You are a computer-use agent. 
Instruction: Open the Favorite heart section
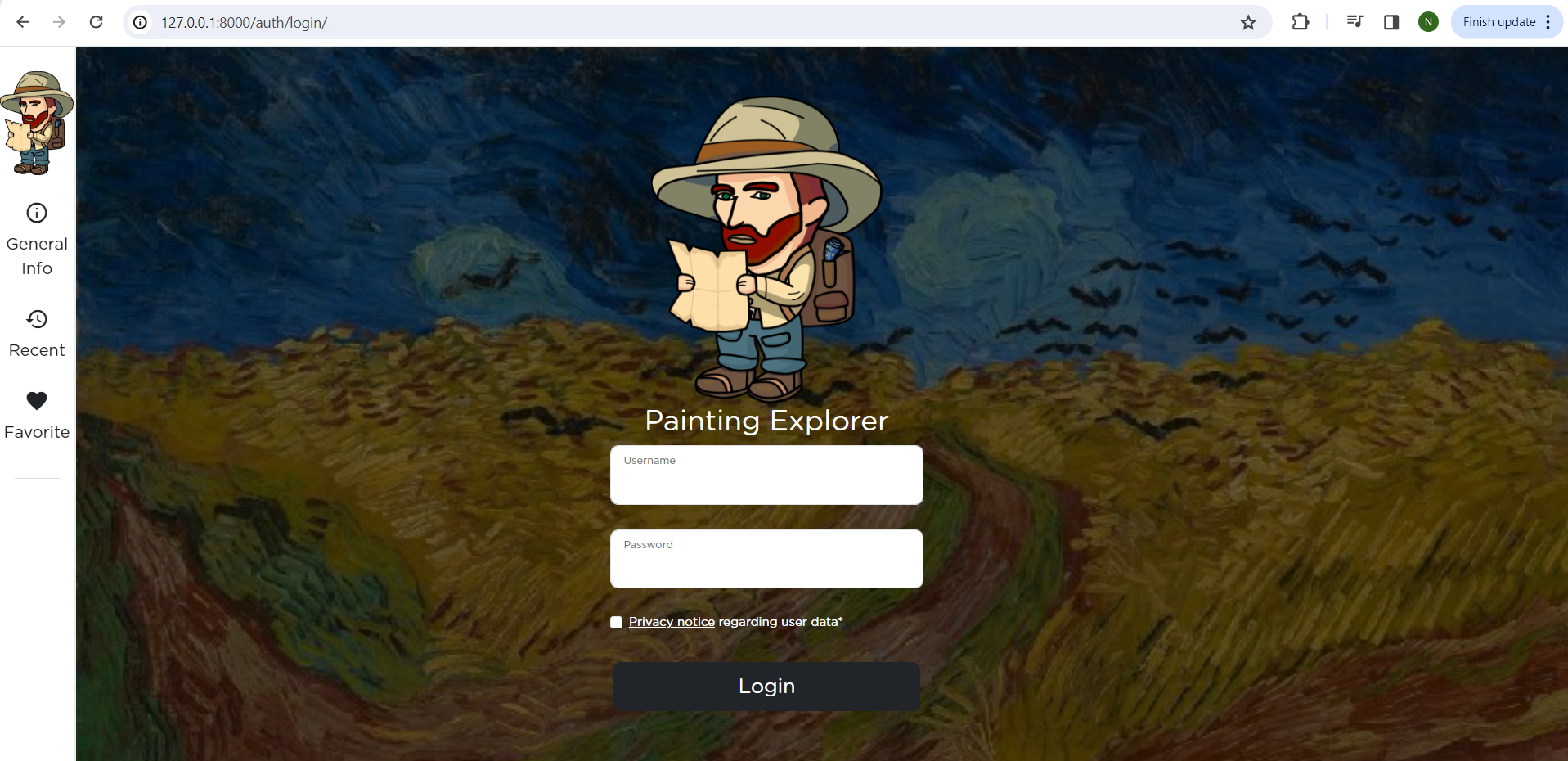pyautogui.click(x=37, y=416)
